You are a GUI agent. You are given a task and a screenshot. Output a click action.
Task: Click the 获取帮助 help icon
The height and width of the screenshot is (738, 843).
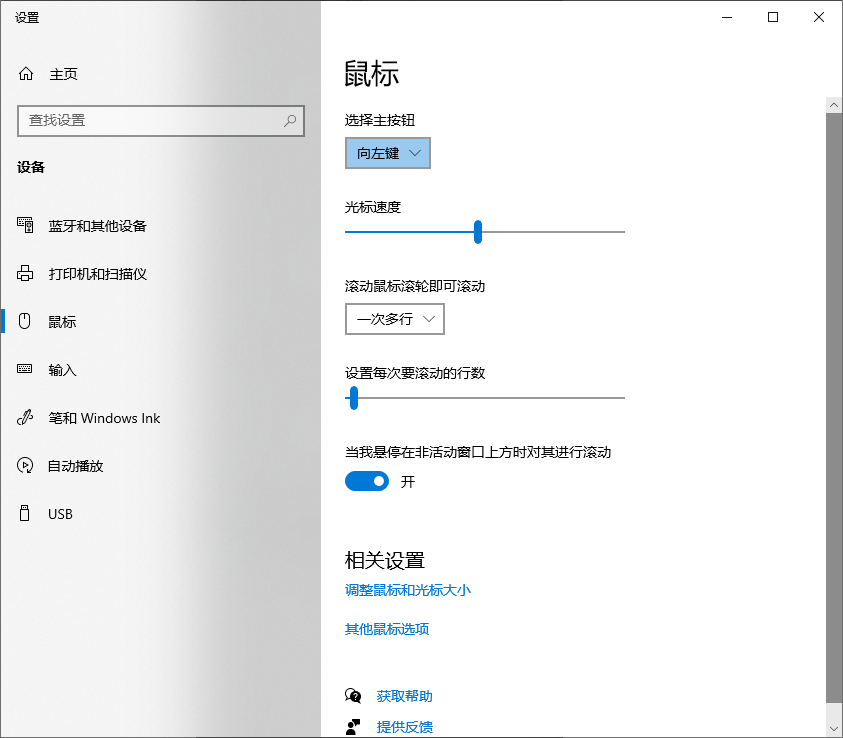pos(353,695)
